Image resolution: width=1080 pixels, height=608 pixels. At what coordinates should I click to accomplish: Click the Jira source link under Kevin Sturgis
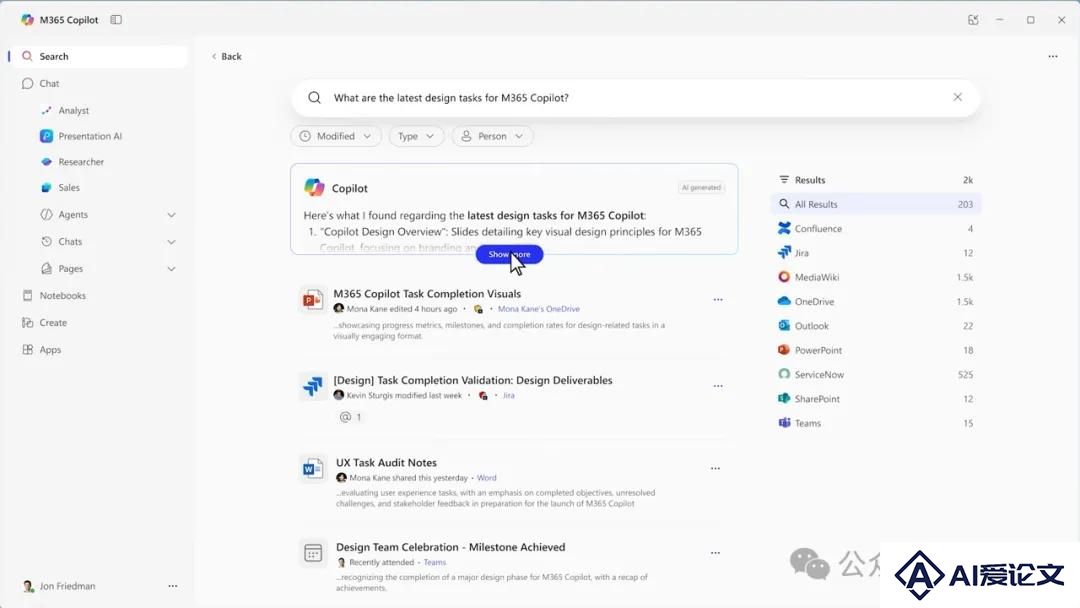pos(508,396)
